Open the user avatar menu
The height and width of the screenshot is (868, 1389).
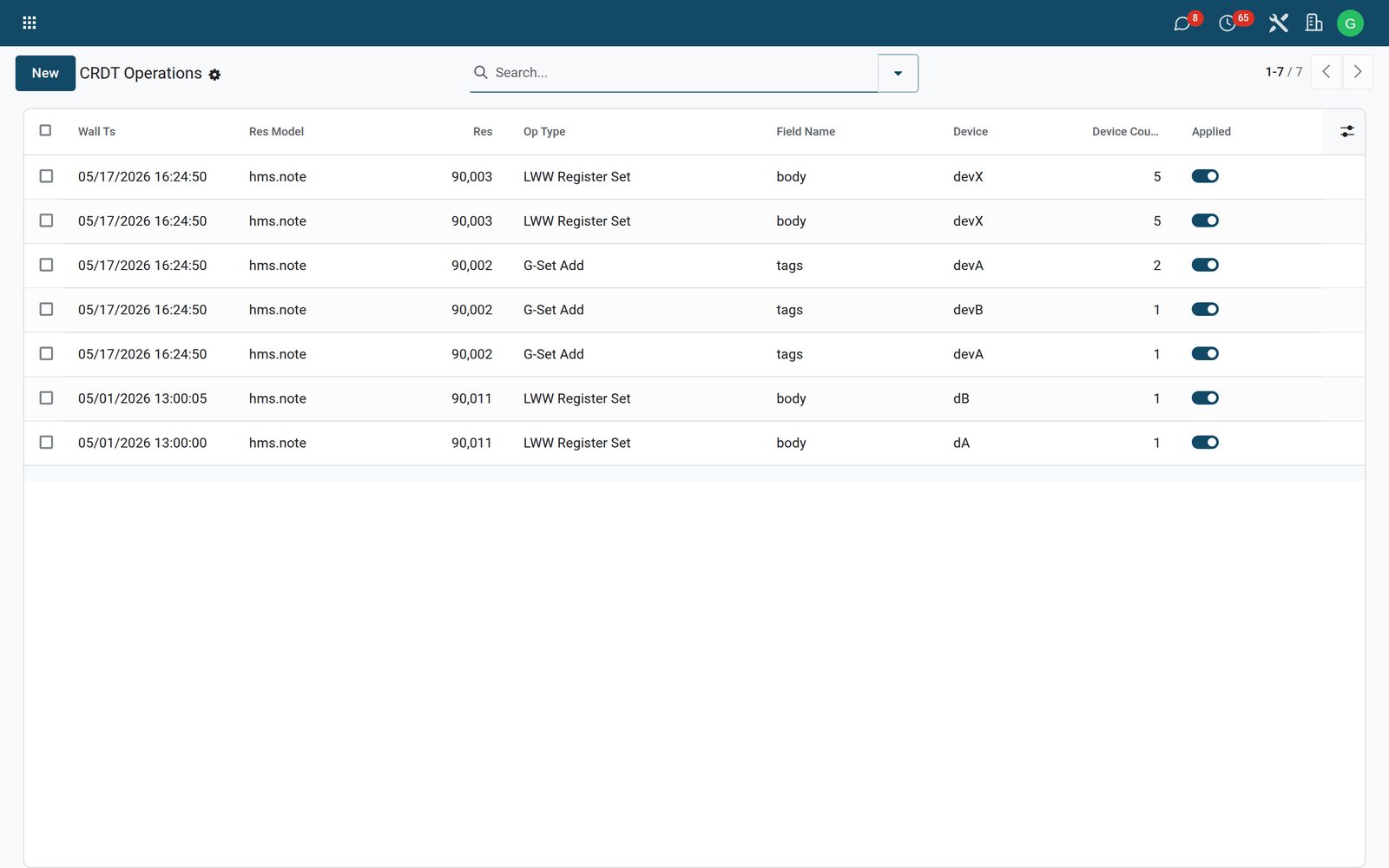pyautogui.click(x=1350, y=23)
